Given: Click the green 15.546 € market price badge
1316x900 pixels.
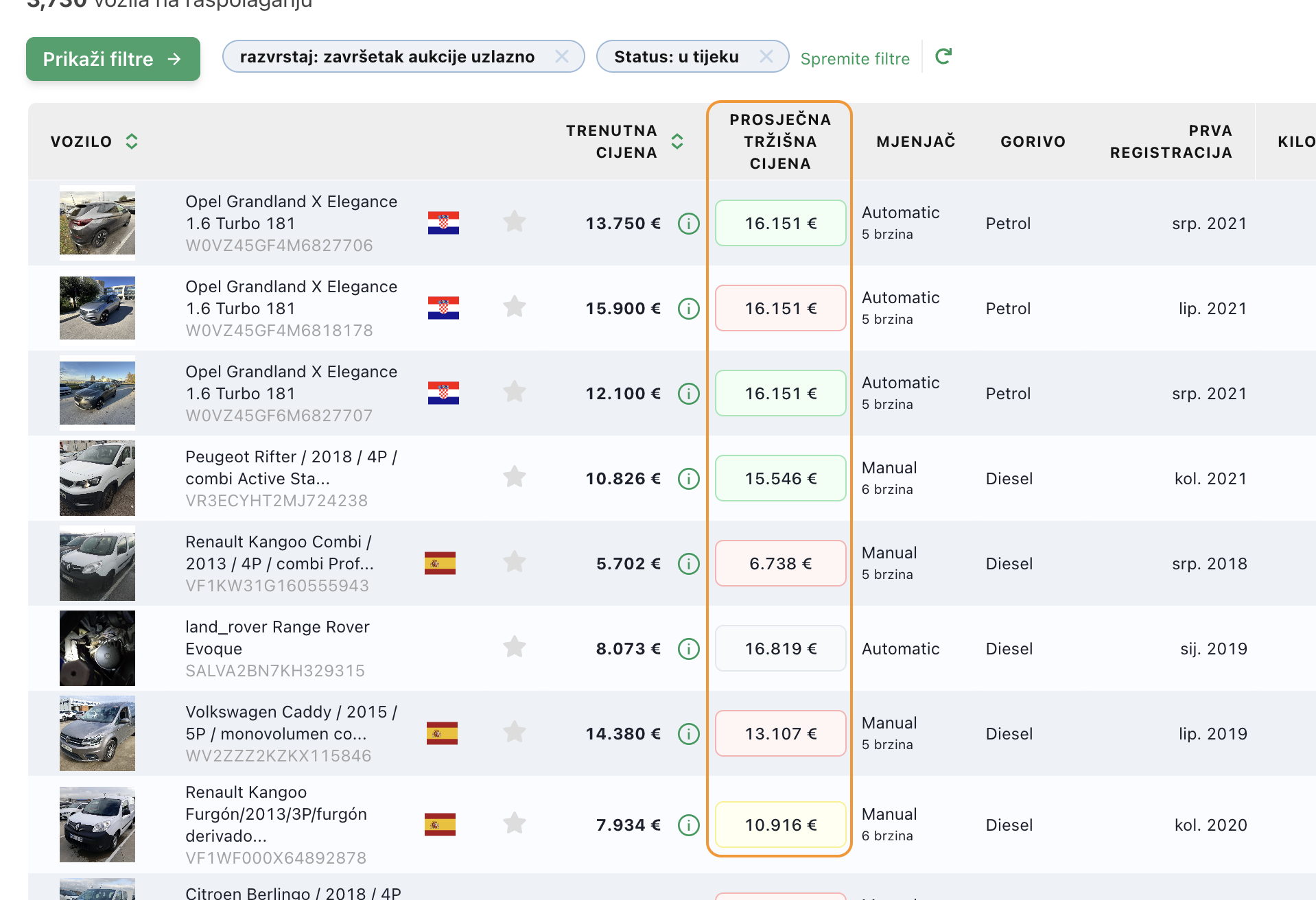Looking at the screenshot, I should (780, 479).
